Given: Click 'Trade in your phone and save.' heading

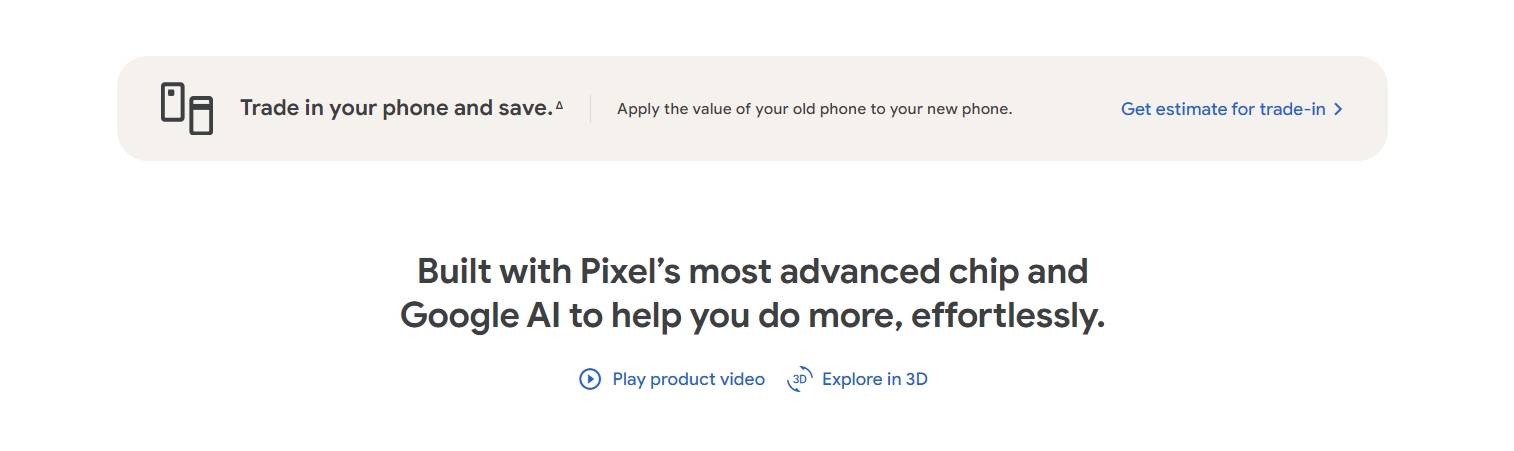Looking at the screenshot, I should [396, 108].
